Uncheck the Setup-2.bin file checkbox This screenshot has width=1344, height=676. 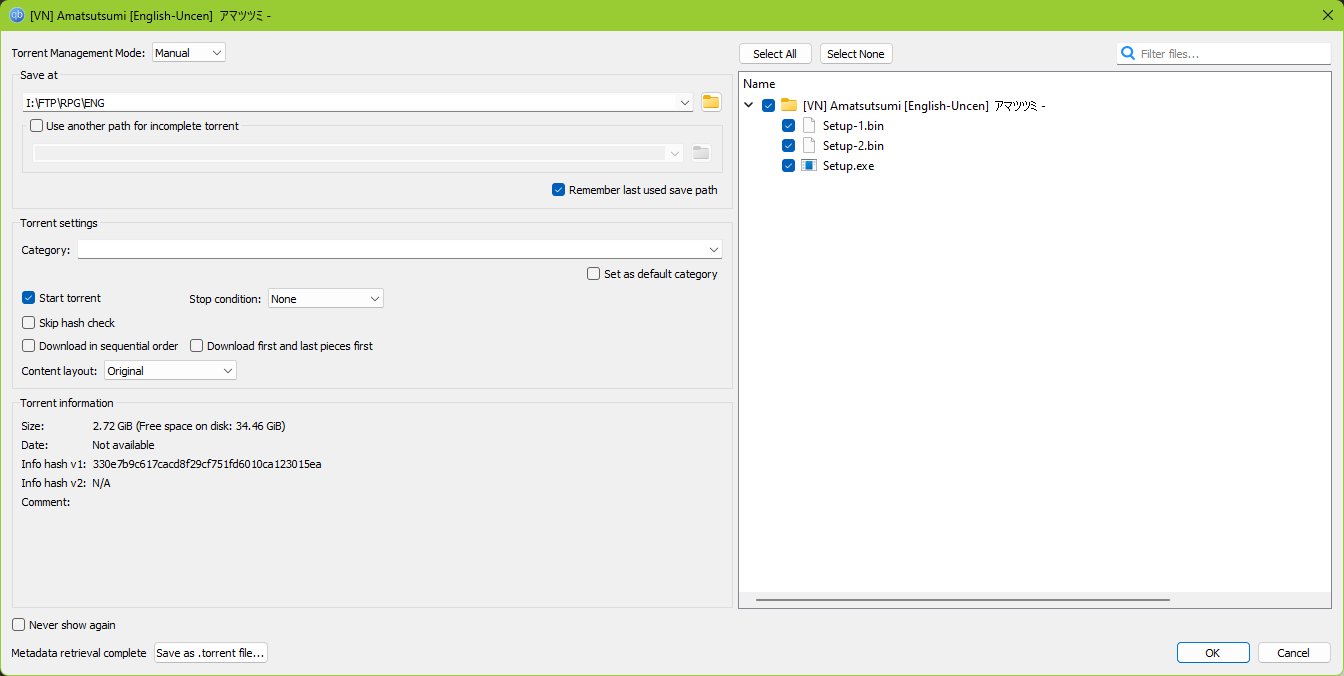789,146
